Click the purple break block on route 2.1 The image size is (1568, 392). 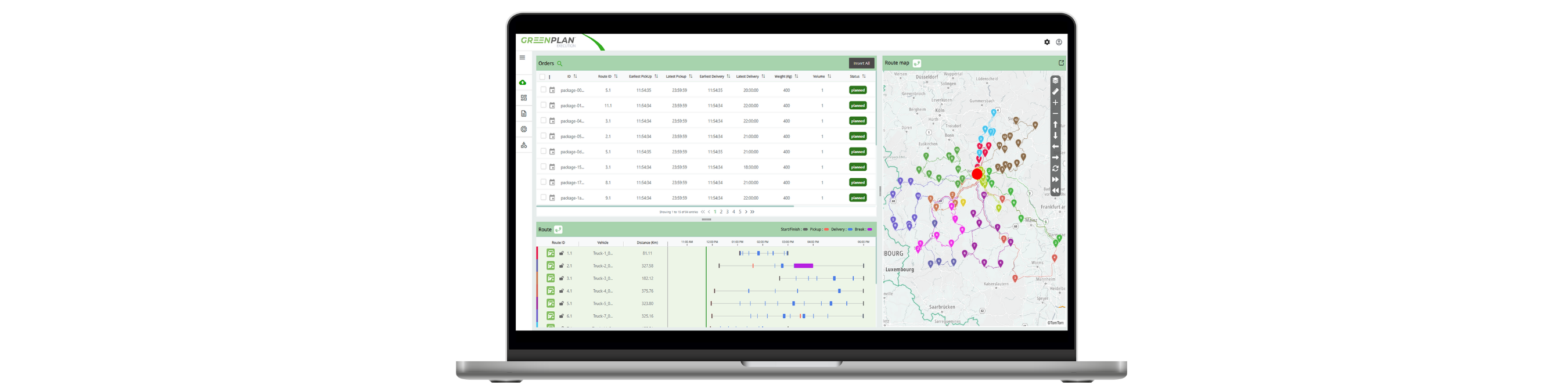click(804, 266)
